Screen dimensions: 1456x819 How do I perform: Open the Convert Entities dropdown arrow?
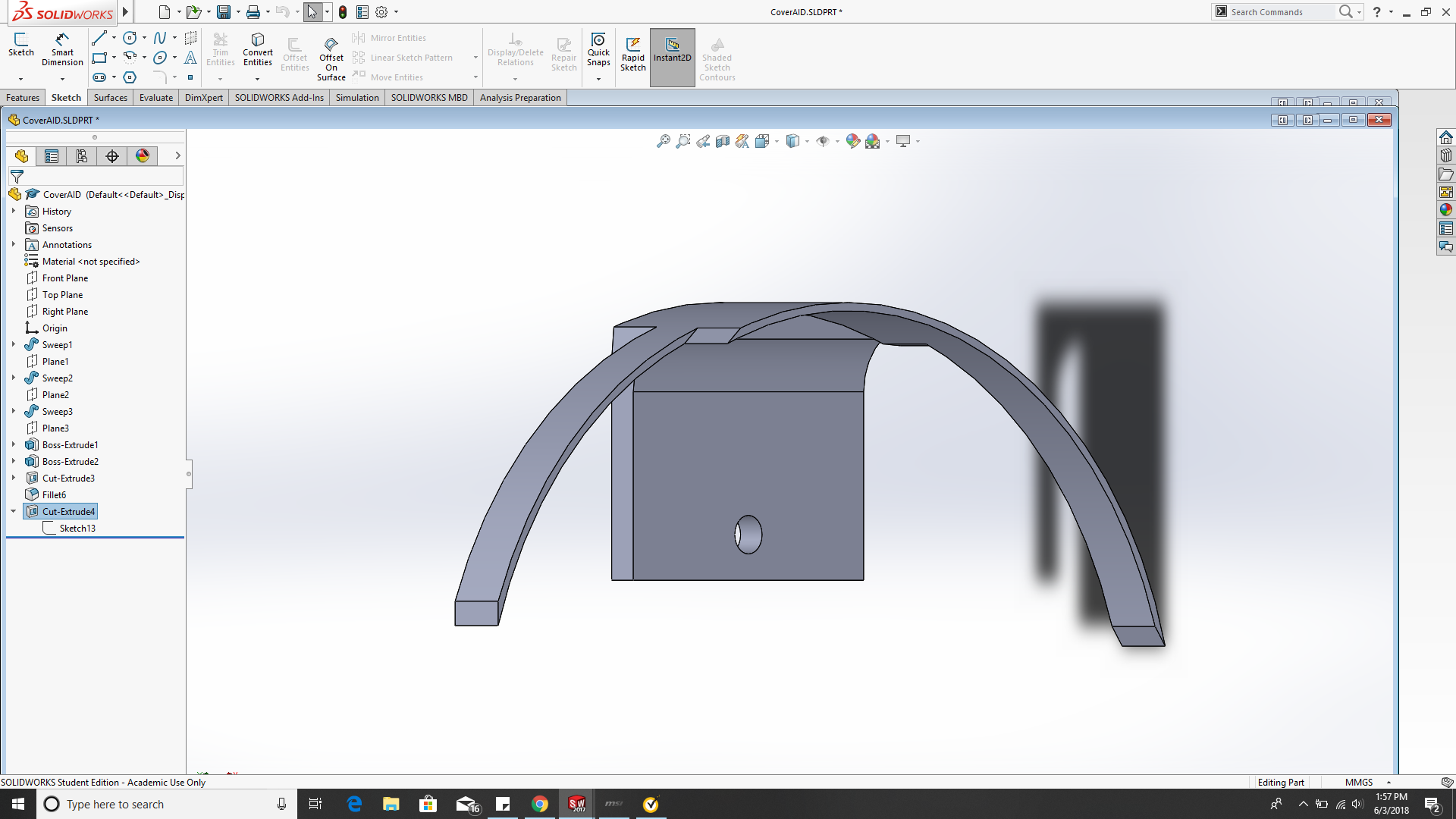pos(258,79)
